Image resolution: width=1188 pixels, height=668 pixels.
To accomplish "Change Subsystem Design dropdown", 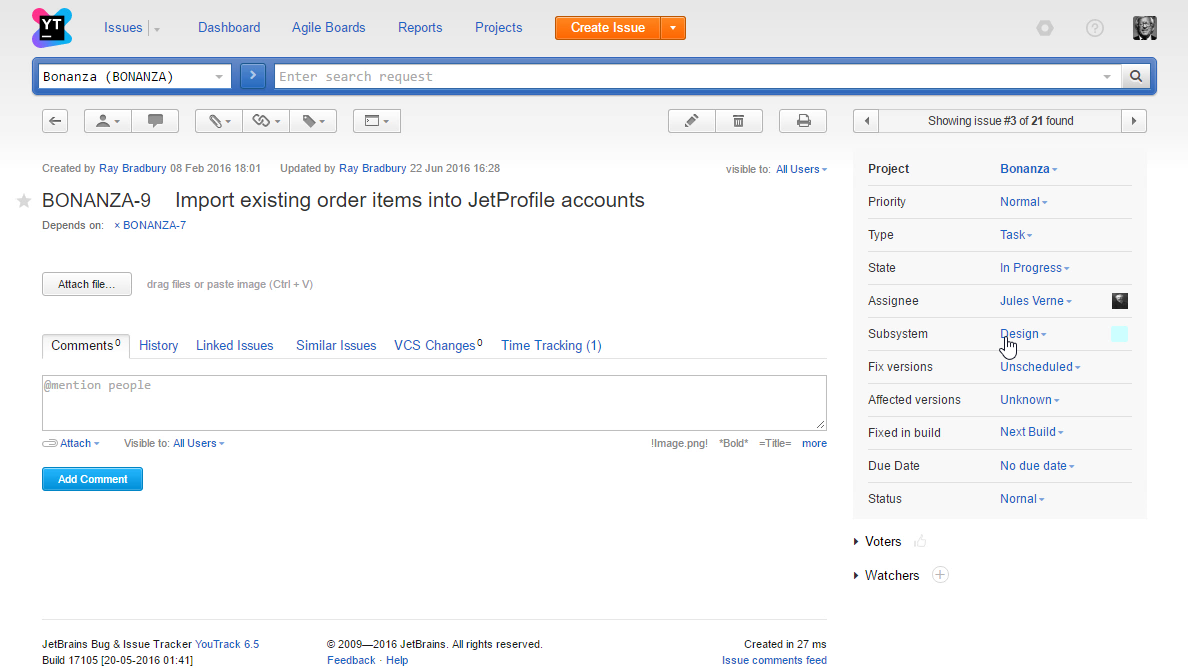I will click(x=1023, y=334).
